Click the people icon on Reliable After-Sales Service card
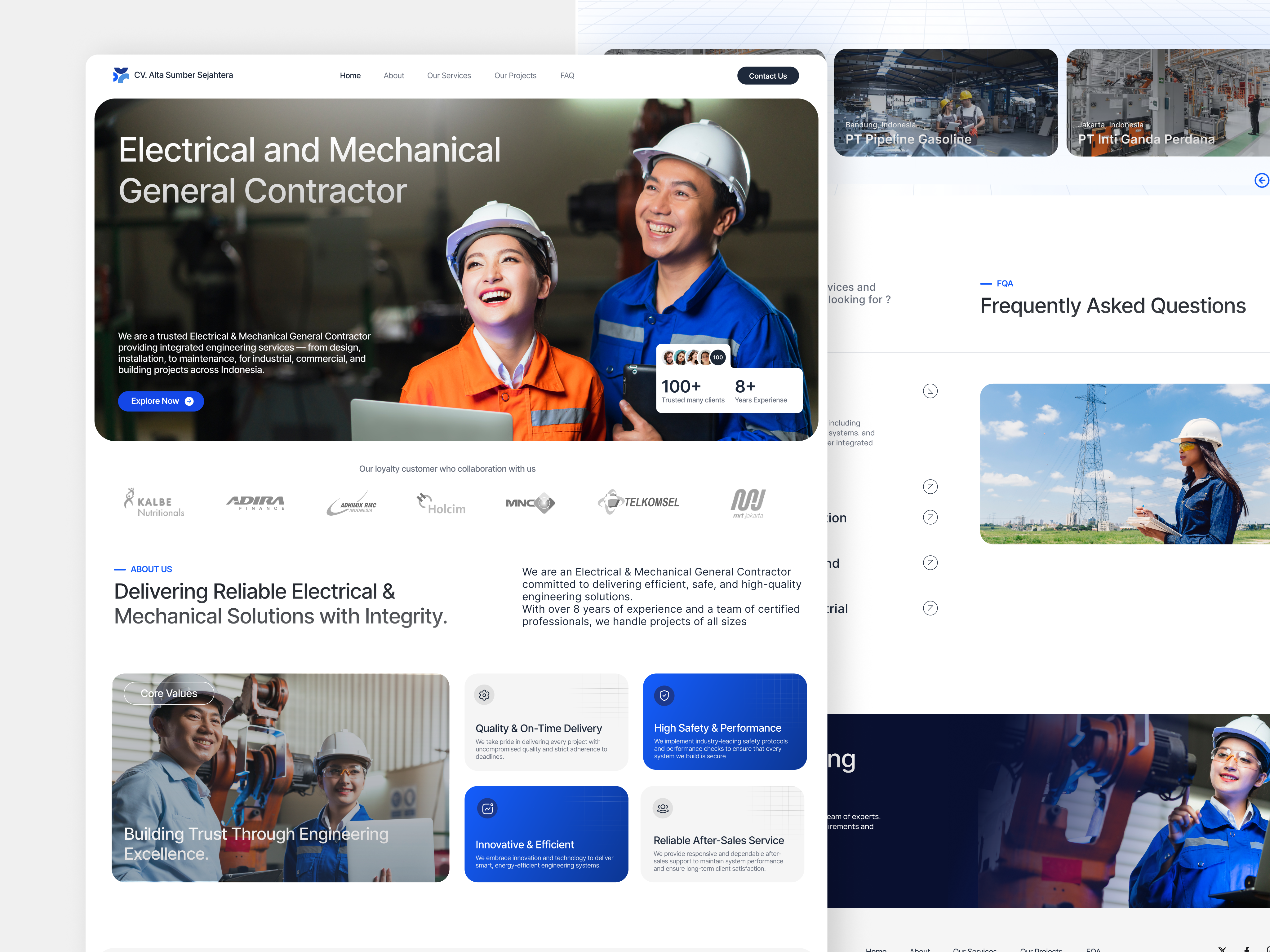This screenshot has width=1270, height=952. click(x=663, y=809)
